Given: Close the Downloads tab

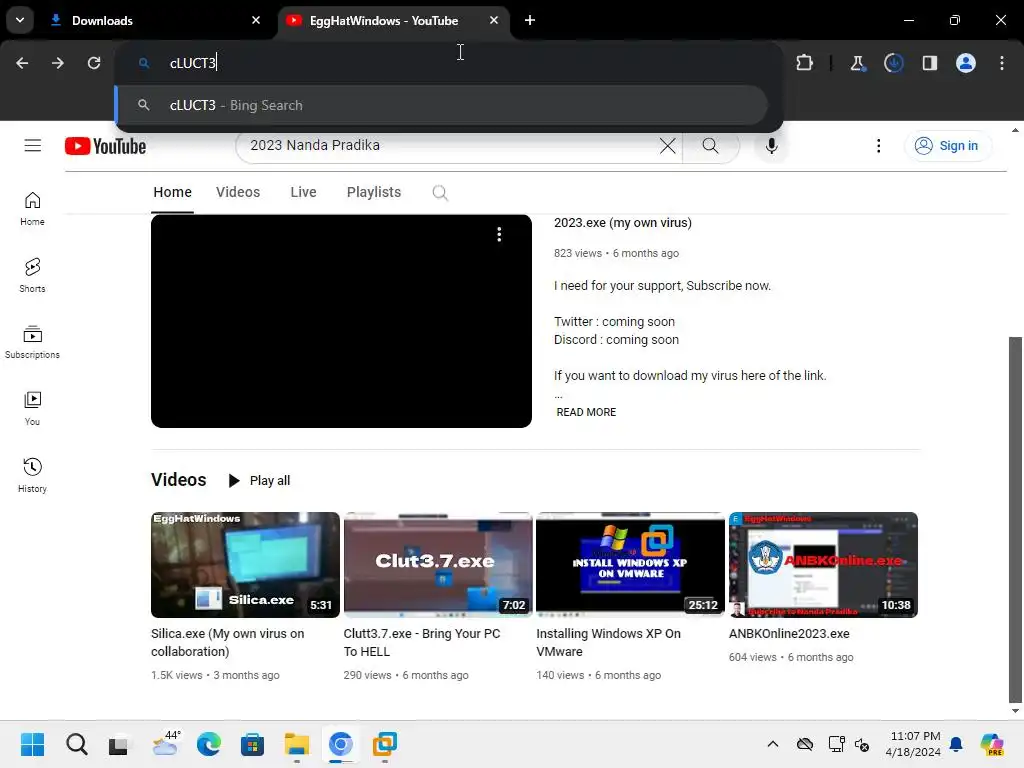Looking at the screenshot, I should [256, 20].
